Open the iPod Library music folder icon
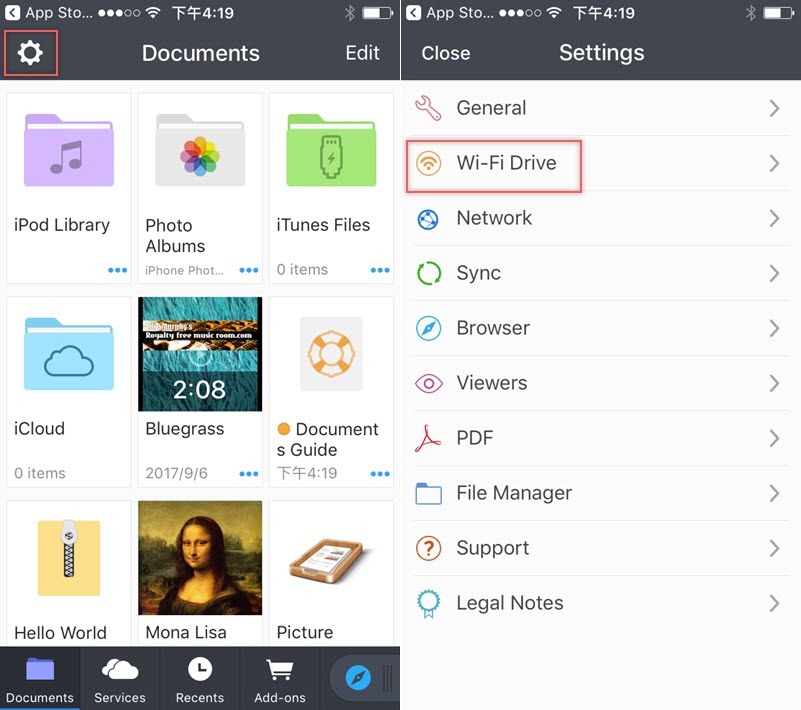The image size is (801, 710). pyautogui.click(x=68, y=150)
